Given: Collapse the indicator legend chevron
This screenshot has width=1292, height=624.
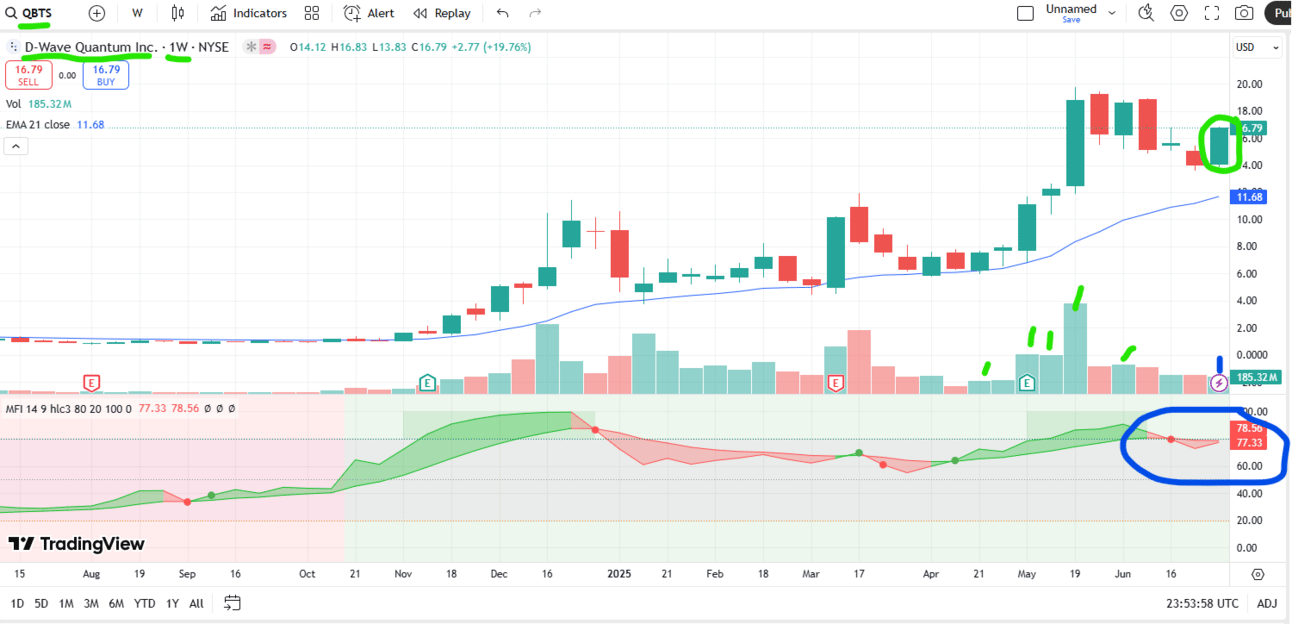Looking at the screenshot, I should click(16, 146).
